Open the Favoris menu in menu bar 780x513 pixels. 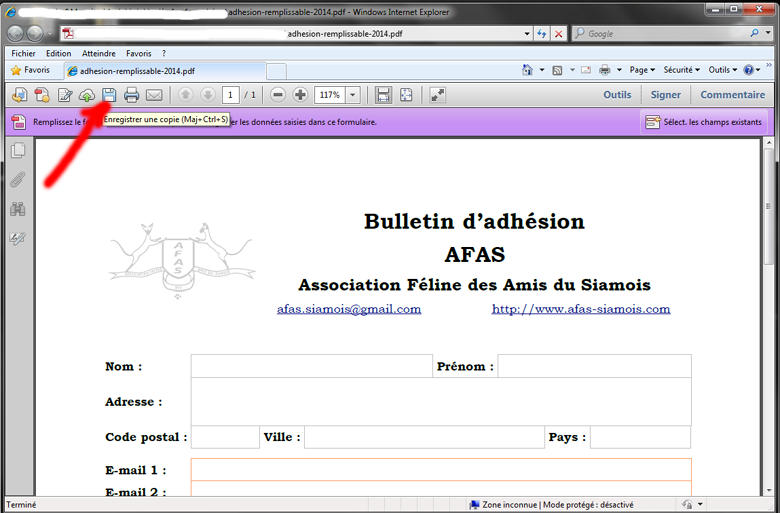click(x=138, y=53)
